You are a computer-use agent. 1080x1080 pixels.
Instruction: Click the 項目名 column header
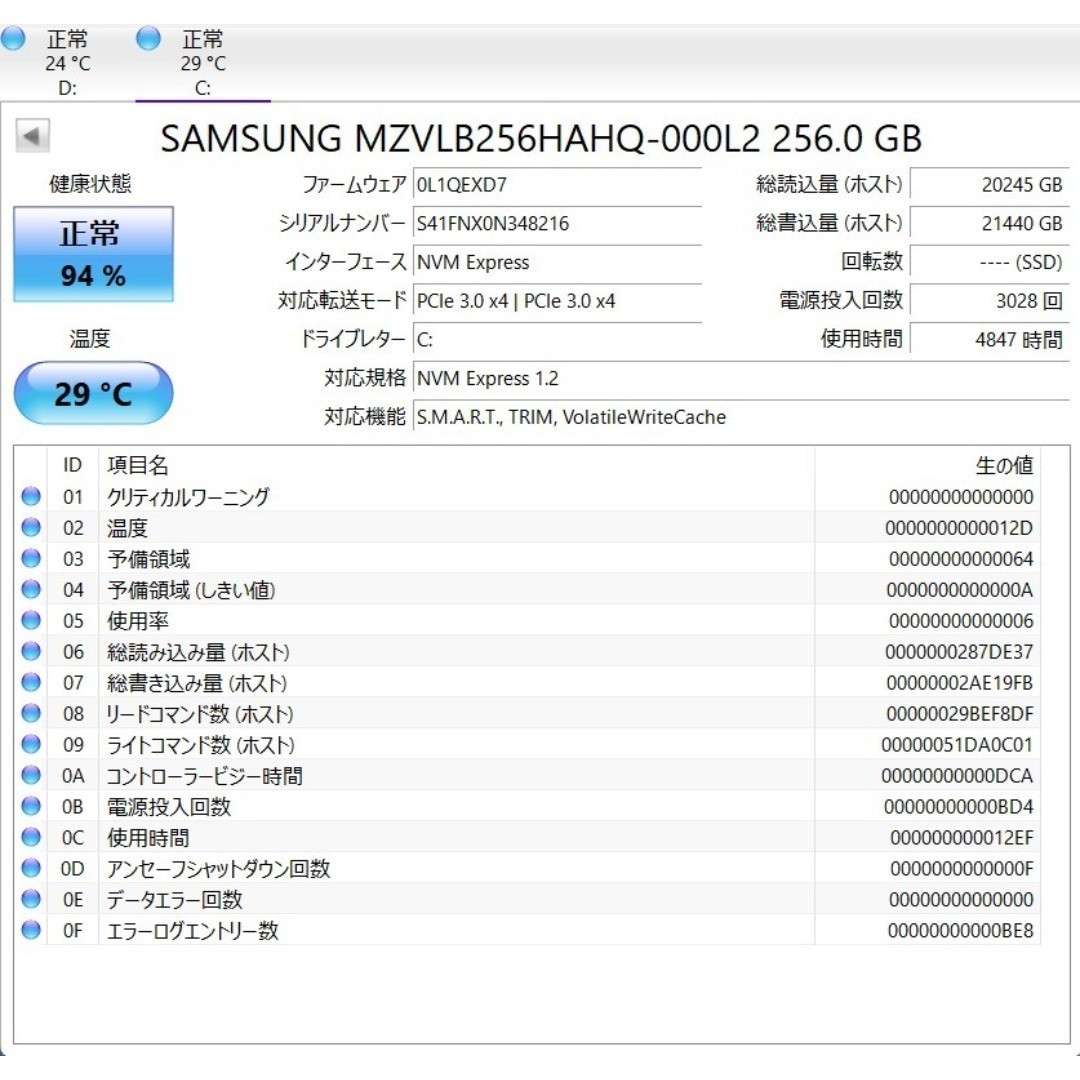(x=457, y=465)
